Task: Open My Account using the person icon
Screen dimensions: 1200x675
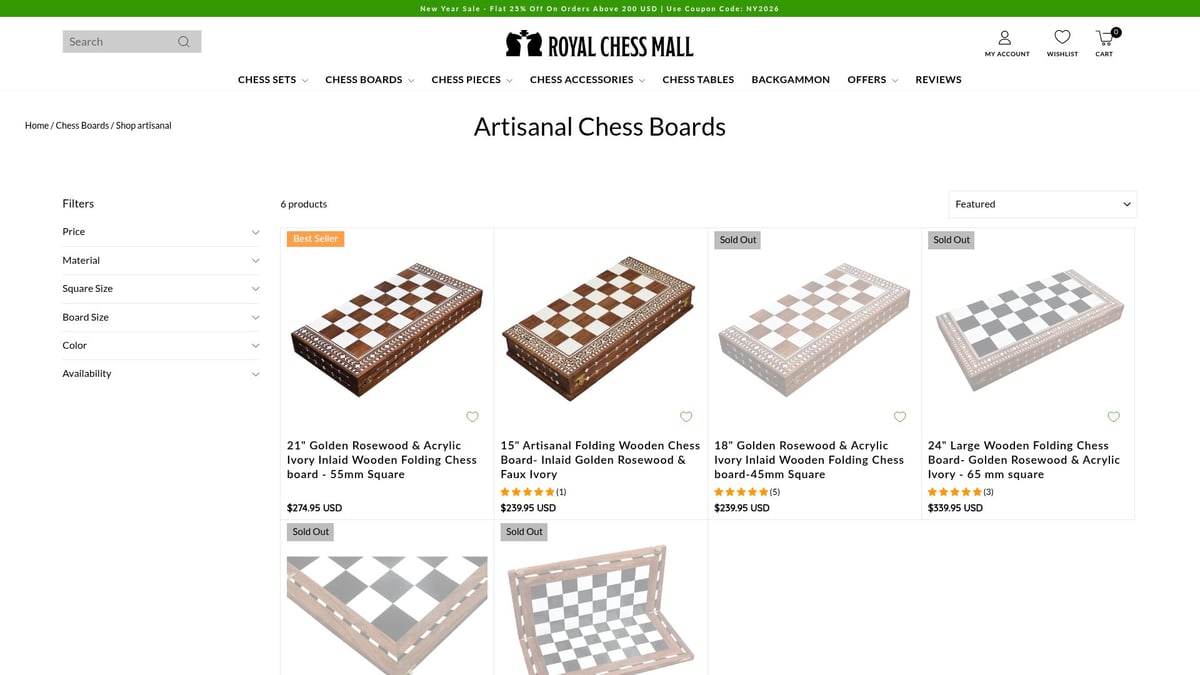Action: [1007, 36]
